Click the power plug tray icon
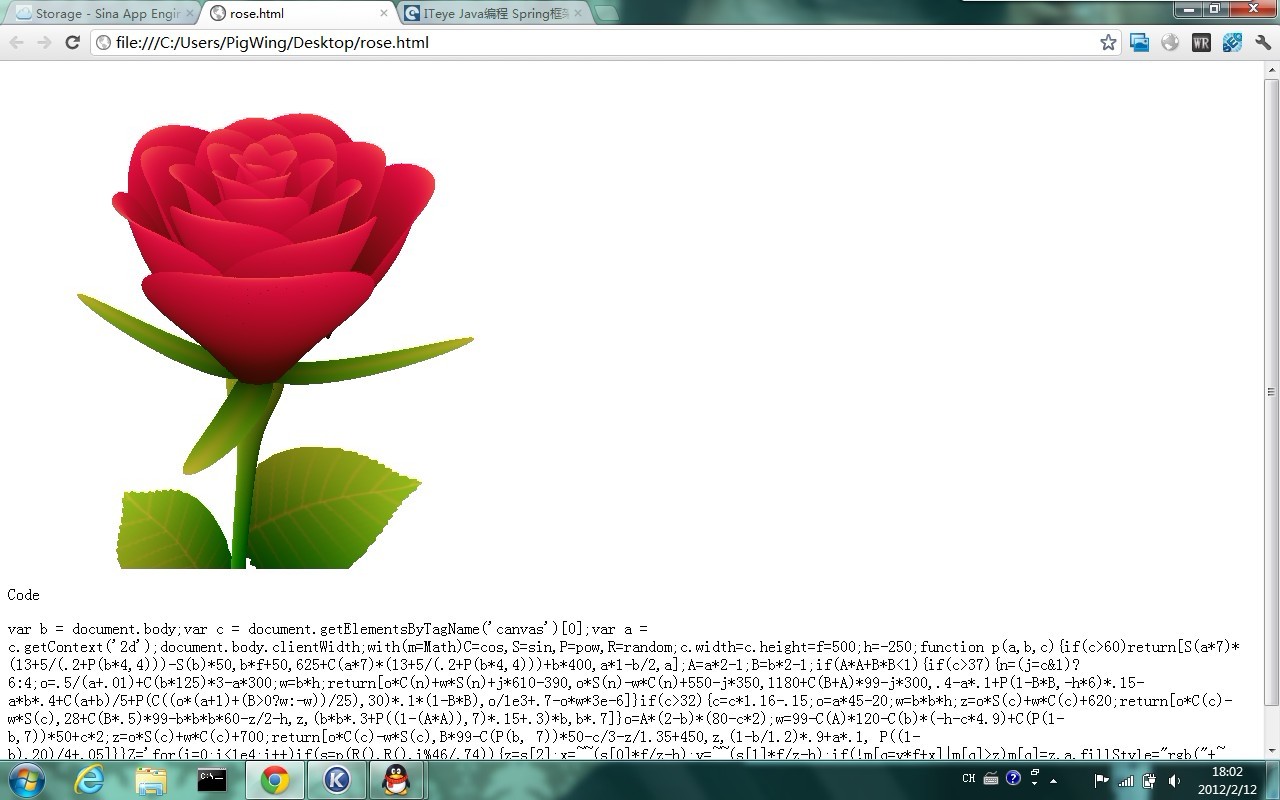 [1150, 780]
